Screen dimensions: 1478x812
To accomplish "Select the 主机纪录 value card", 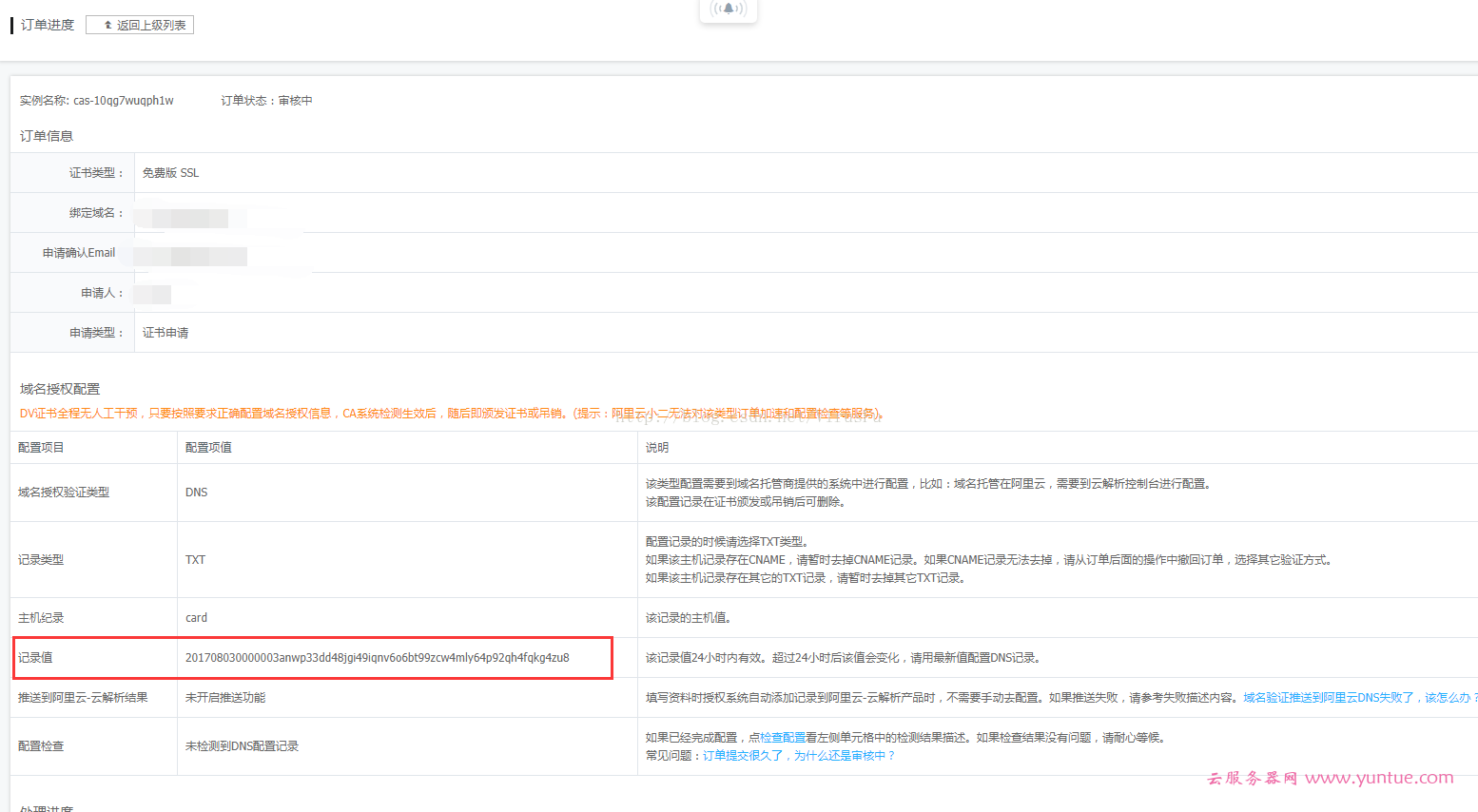I will [196, 616].
